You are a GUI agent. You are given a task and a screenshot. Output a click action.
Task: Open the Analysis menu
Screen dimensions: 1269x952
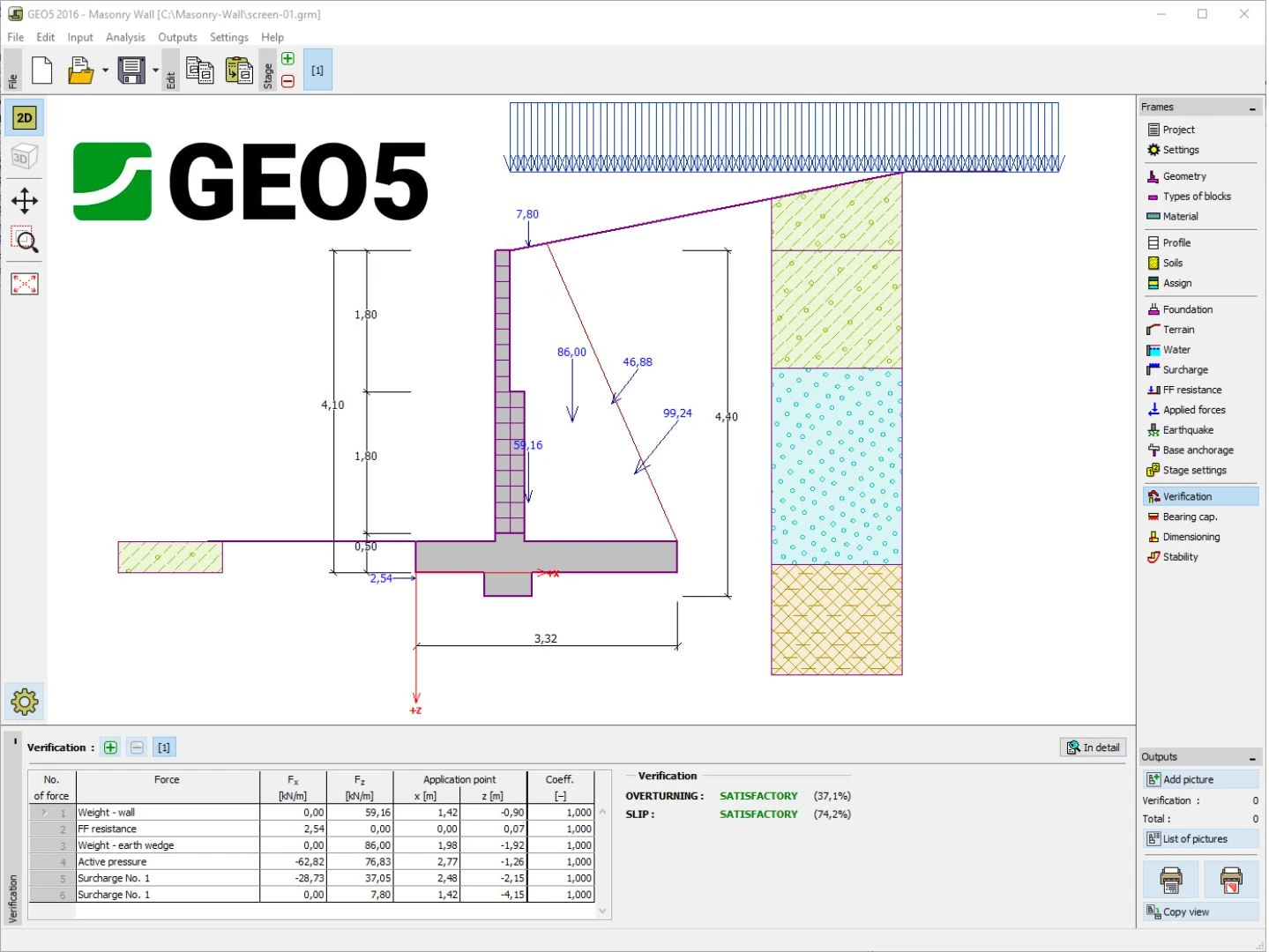coord(125,37)
